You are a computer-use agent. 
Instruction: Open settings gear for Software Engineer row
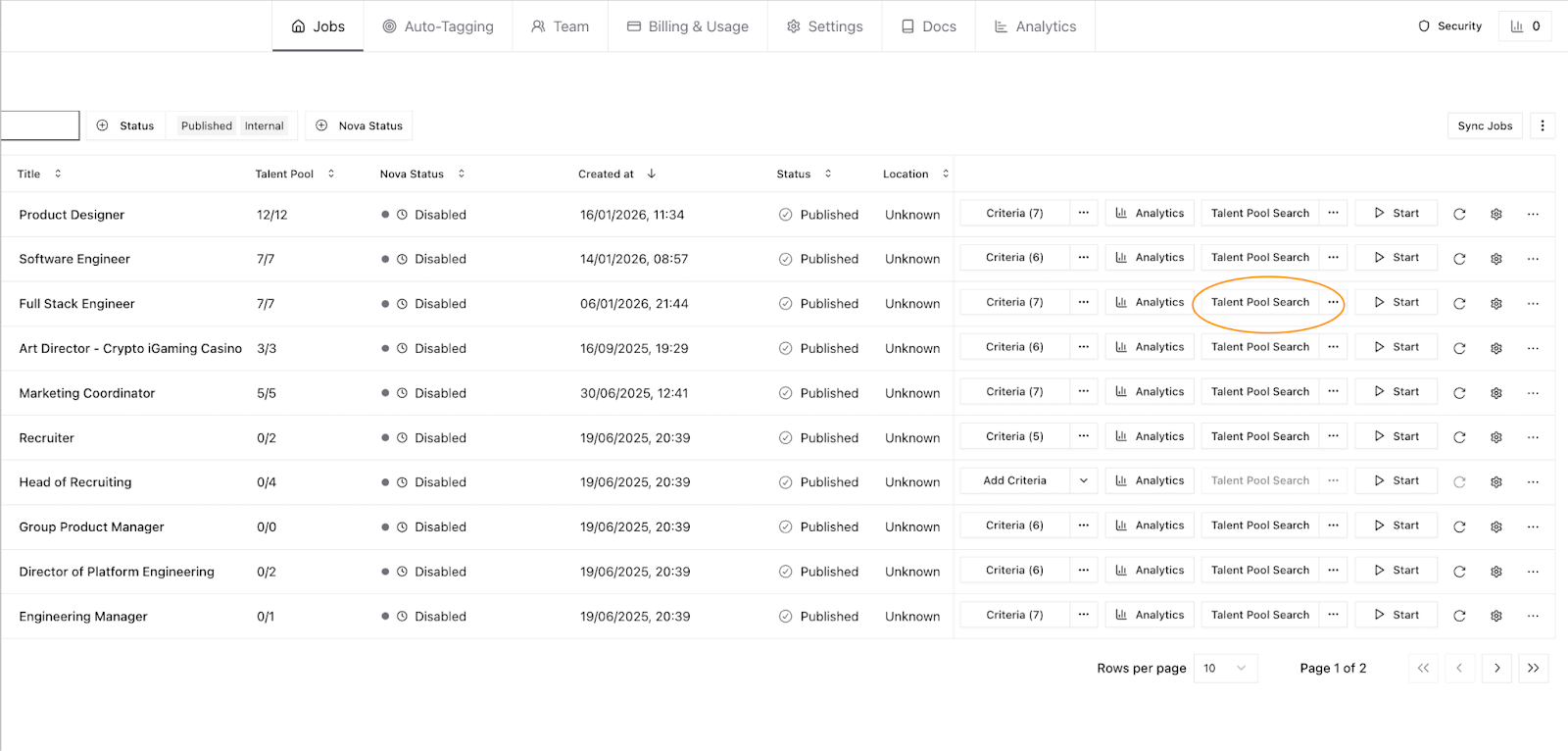point(1496,259)
